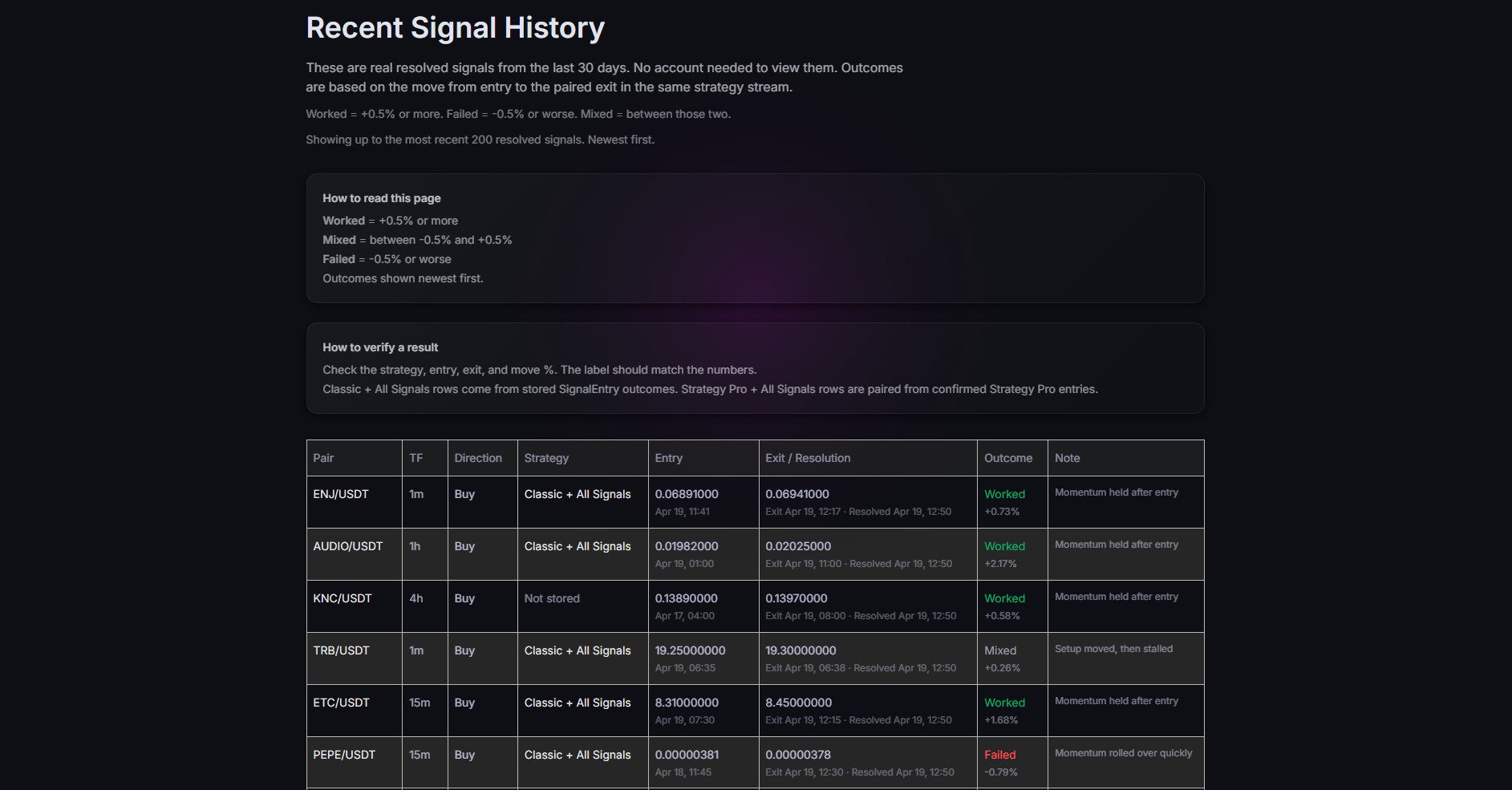Click entry price 0.01982000
Image resolution: width=1512 pixels, height=790 pixels.
pyautogui.click(x=687, y=546)
